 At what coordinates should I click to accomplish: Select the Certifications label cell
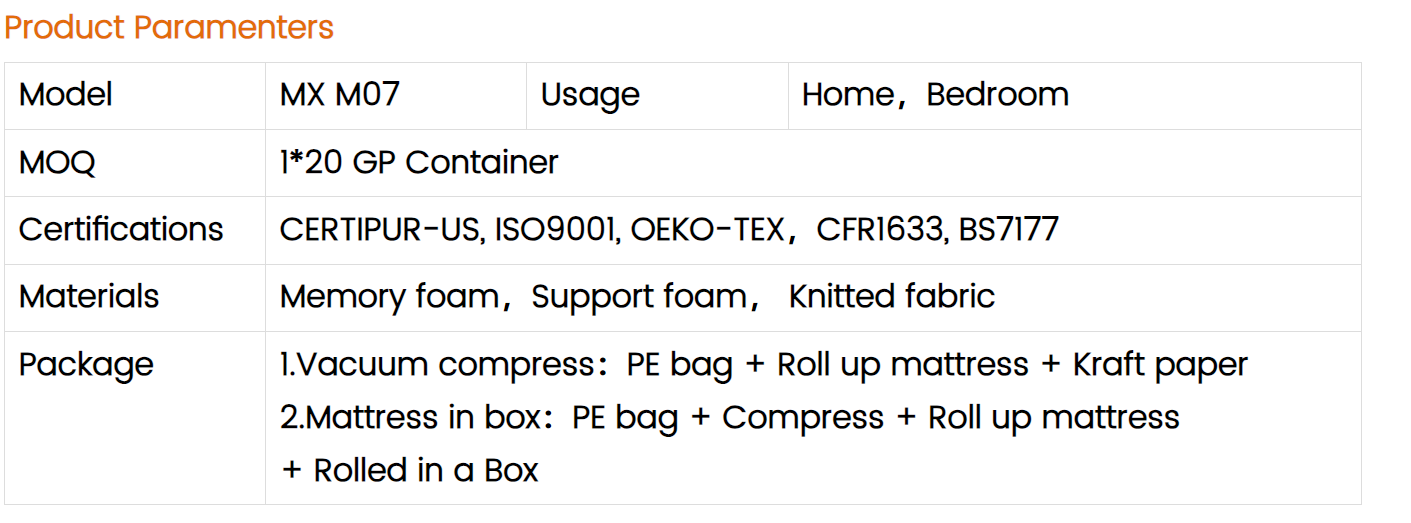[135, 230]
